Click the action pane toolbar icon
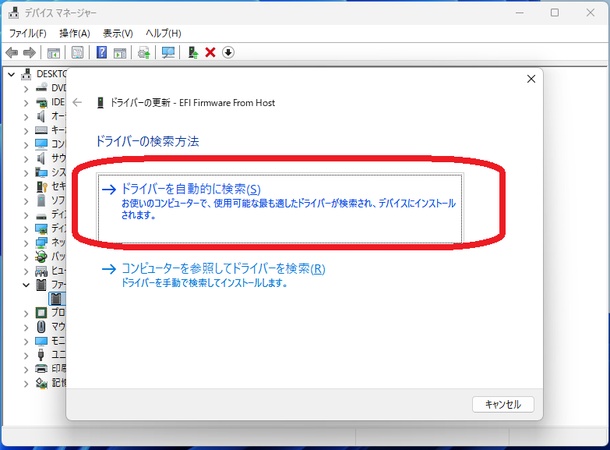This screenshot has height=450, width=610. pos(120,53)
